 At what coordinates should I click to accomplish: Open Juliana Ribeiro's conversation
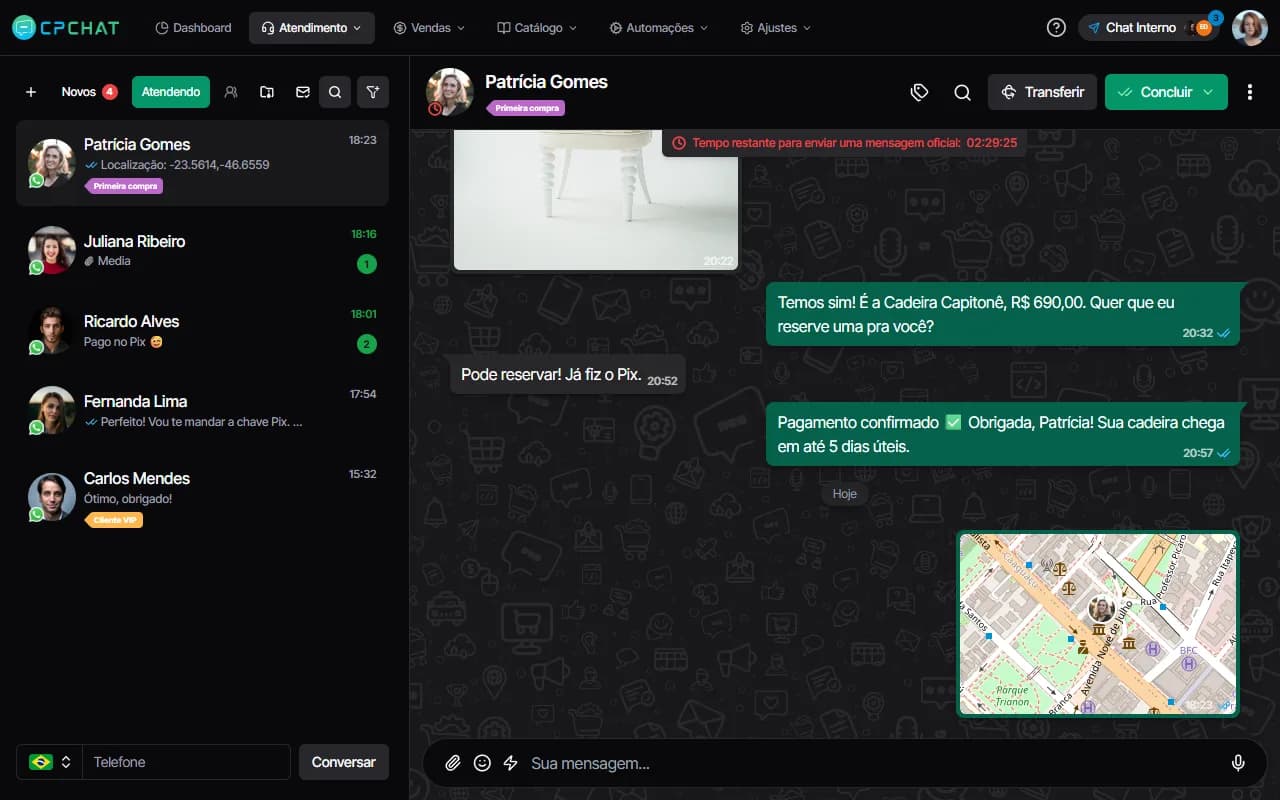click(202, 250)
